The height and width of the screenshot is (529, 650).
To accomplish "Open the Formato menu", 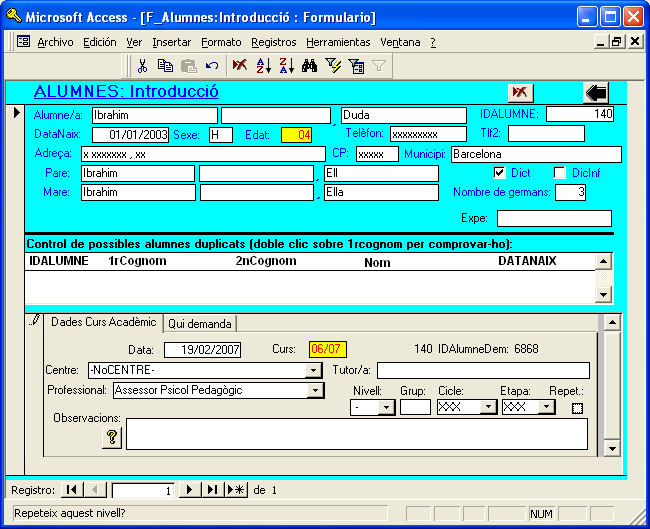I will pyautogui.click(x=221, y=42).
